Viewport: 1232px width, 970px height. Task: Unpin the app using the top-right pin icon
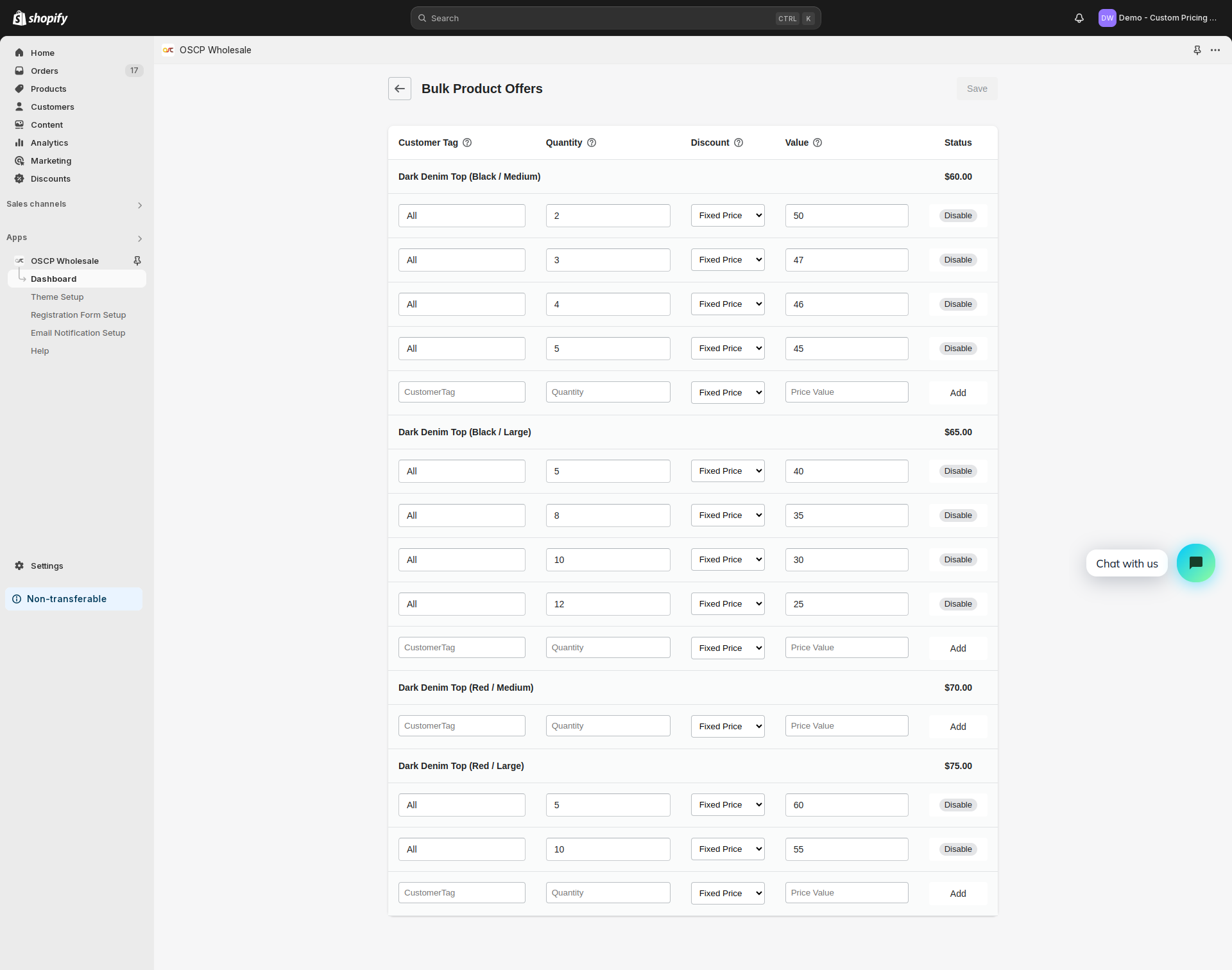[x=1197, y=49]
